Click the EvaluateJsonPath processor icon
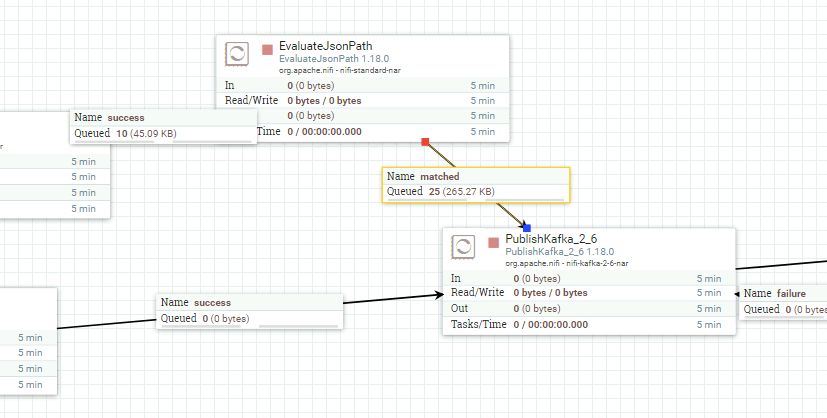Image resolution: width=827 pixels, height=418 pixels. point(237,54)
